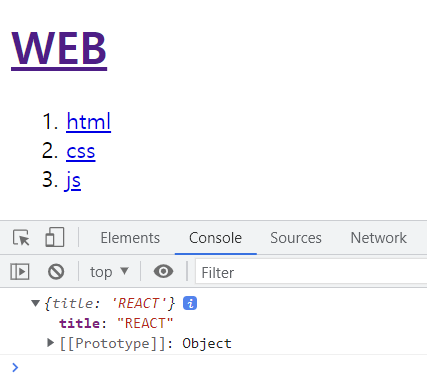Image resolution: width=427 pixels, height=391 pixels.
Task: Click the console prompt chevron
Action: tap(15, 367)
